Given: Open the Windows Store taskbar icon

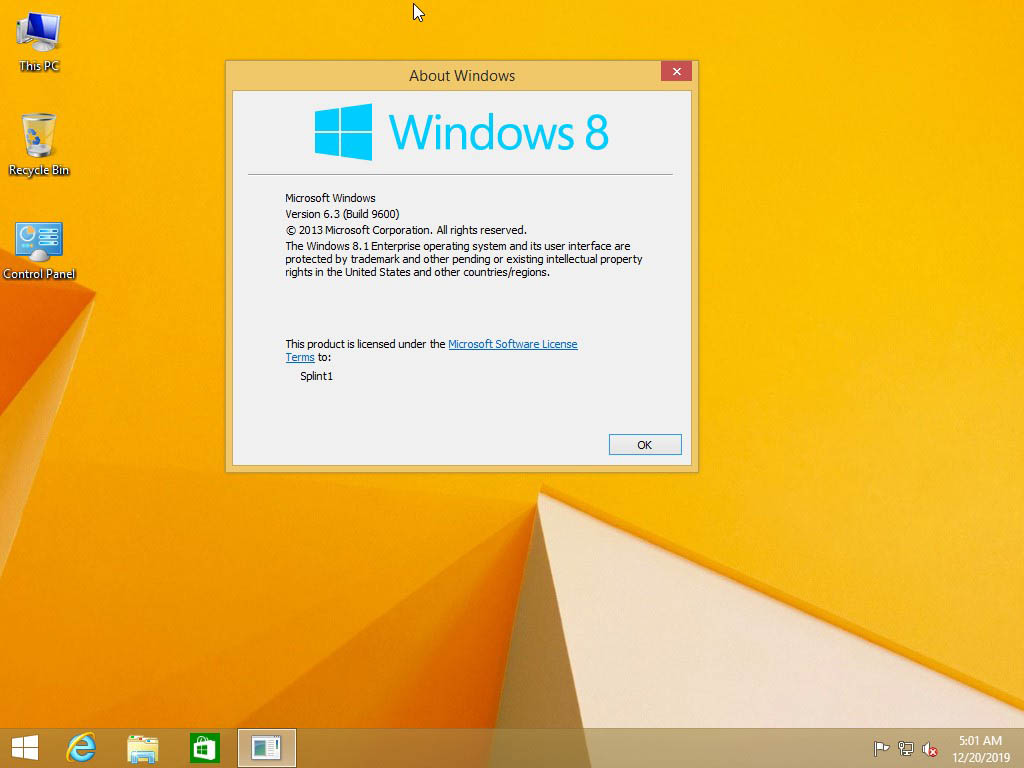Looking at the screenshot, I should [x=204, y=748].
